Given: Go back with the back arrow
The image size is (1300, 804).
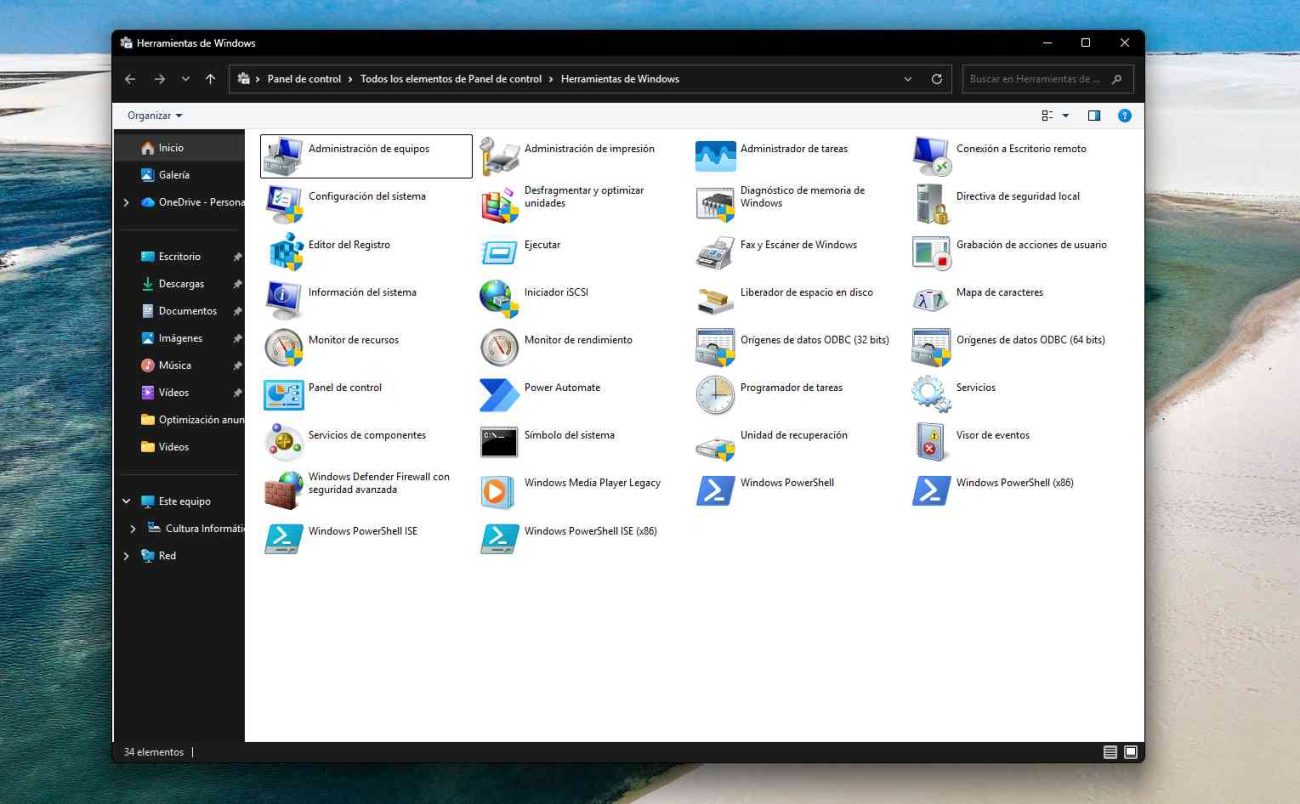Looking at the screenshot, I should tap(130, 79).
